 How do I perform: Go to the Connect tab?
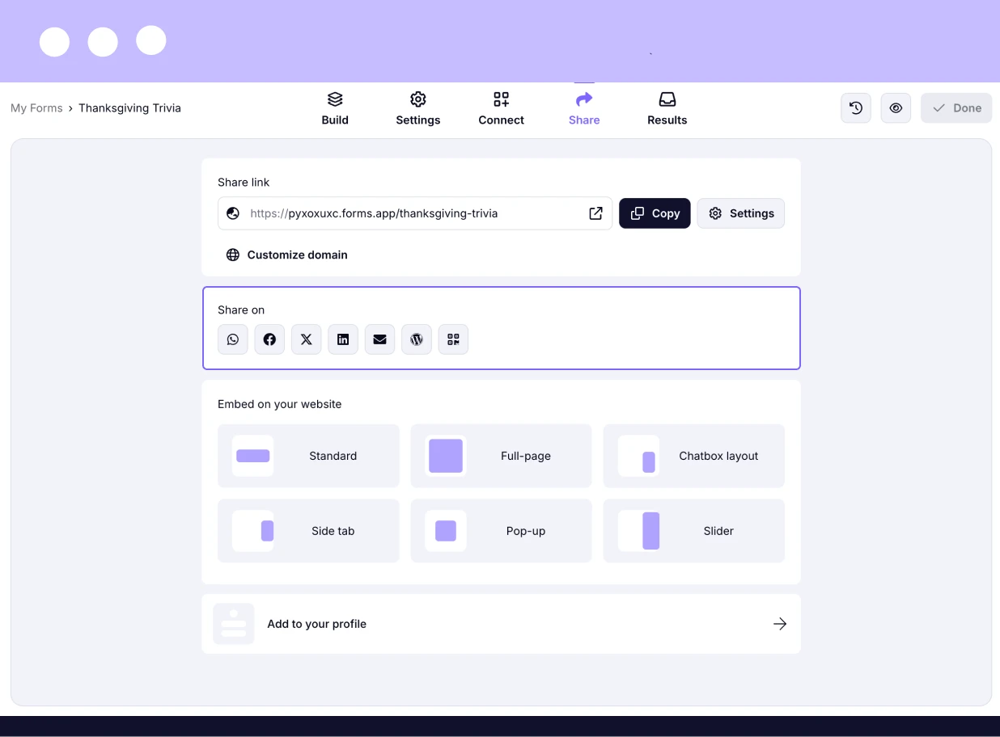click(501, 108)
